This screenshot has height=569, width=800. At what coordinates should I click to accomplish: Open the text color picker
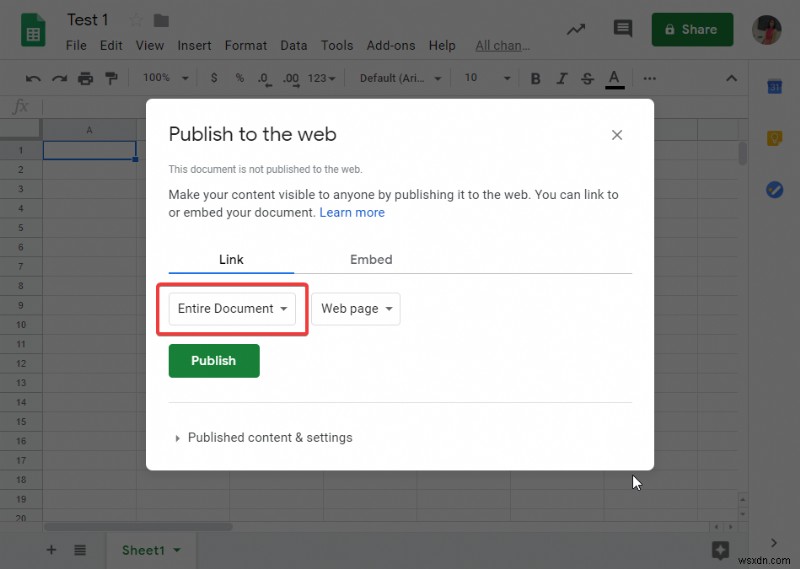(615, 78)
